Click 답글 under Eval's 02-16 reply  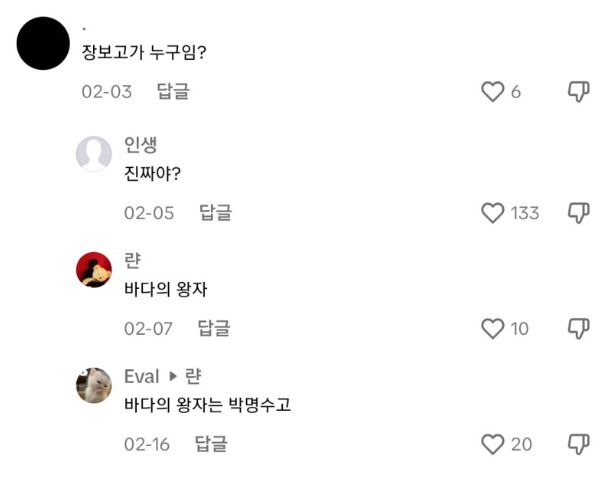tap(211, 444)
